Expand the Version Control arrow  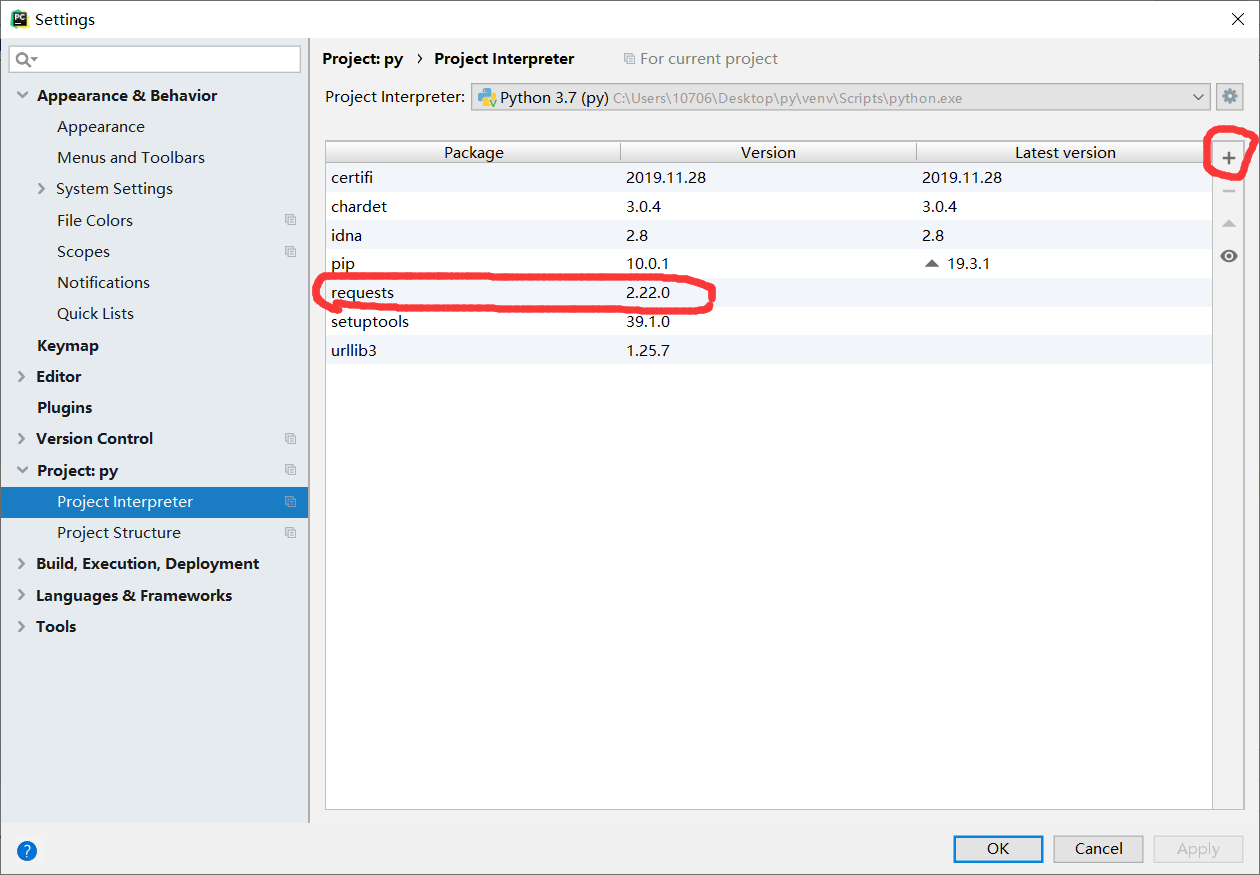coord(22,439)
